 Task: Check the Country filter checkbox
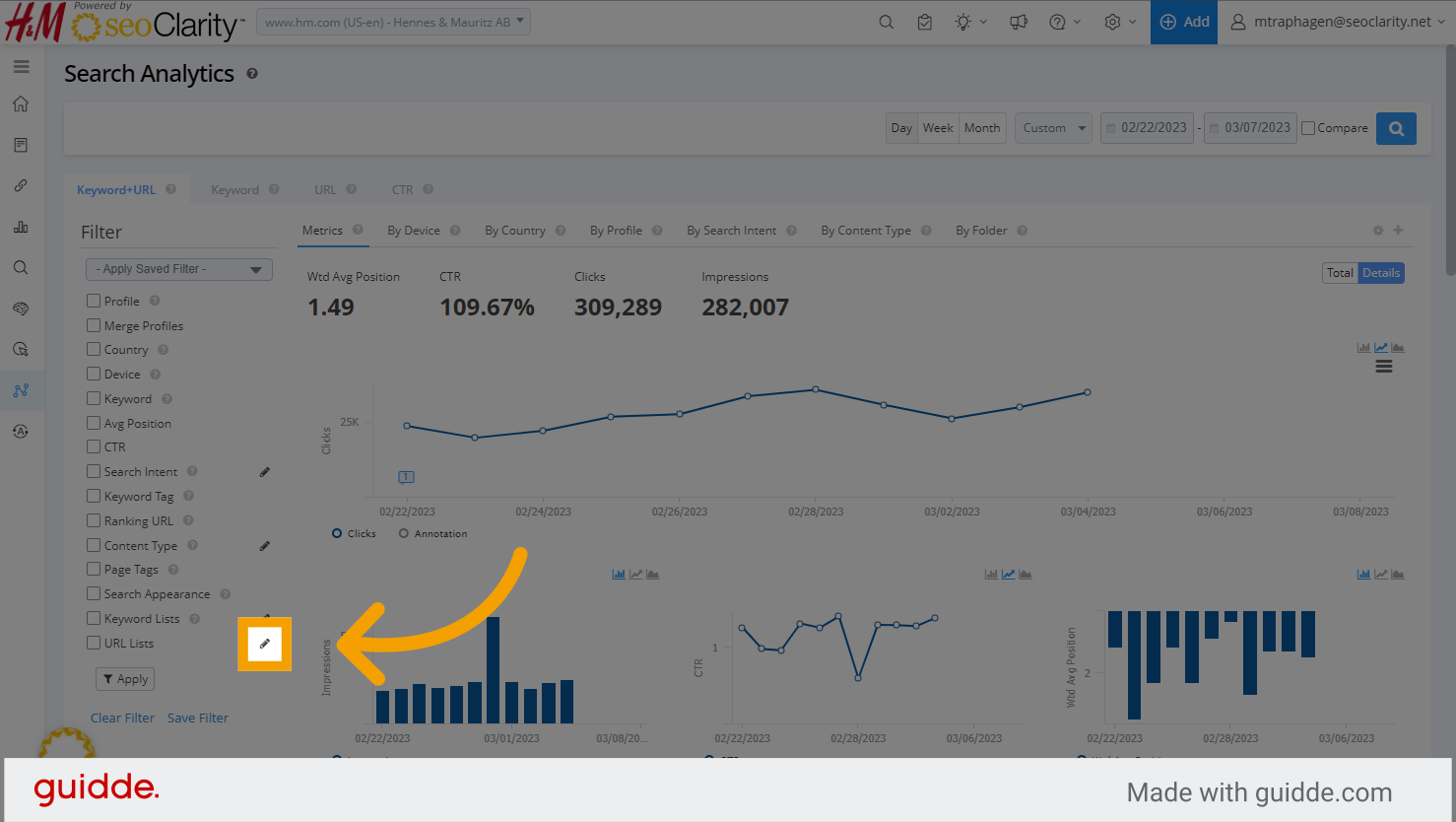point(94,350)
